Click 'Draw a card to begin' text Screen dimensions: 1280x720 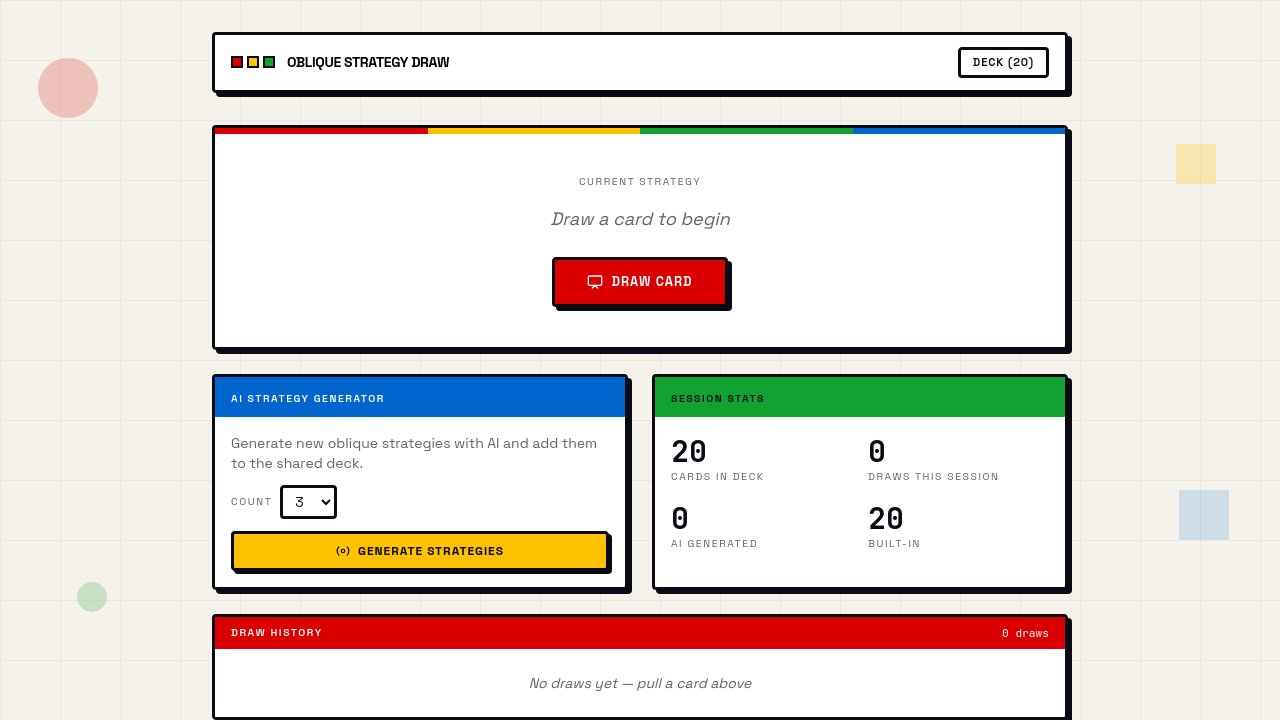640,219
